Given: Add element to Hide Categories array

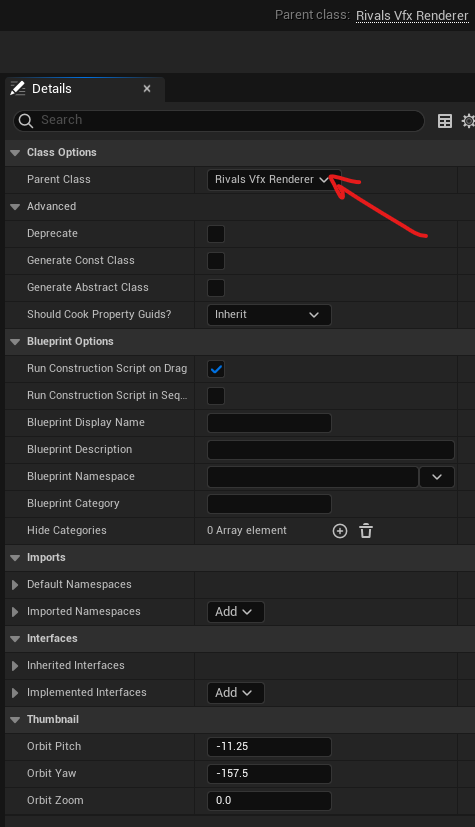Looking at the screenshot, I should point(340,531).
